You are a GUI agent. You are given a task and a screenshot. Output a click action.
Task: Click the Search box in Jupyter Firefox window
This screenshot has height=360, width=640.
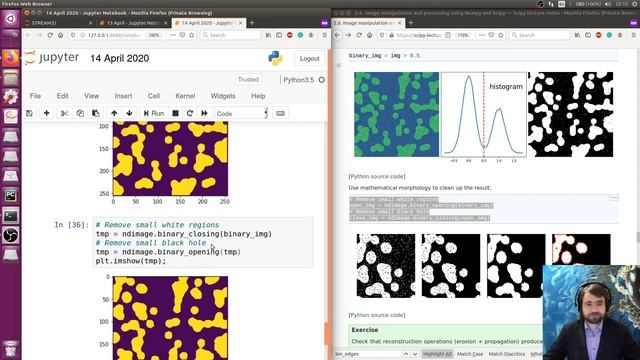[231, 35]
